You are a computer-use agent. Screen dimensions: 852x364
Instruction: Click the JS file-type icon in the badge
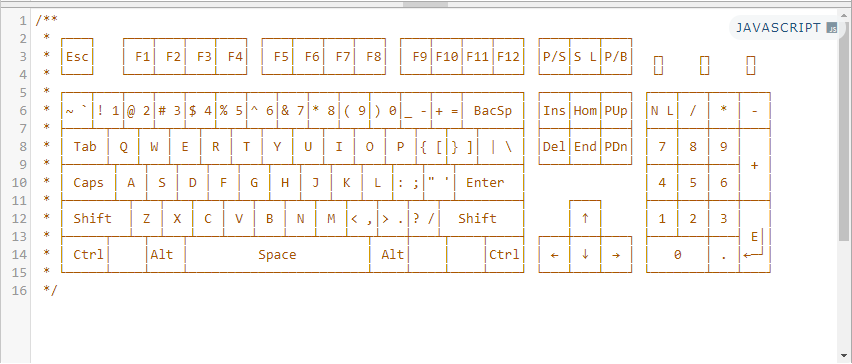831,28
